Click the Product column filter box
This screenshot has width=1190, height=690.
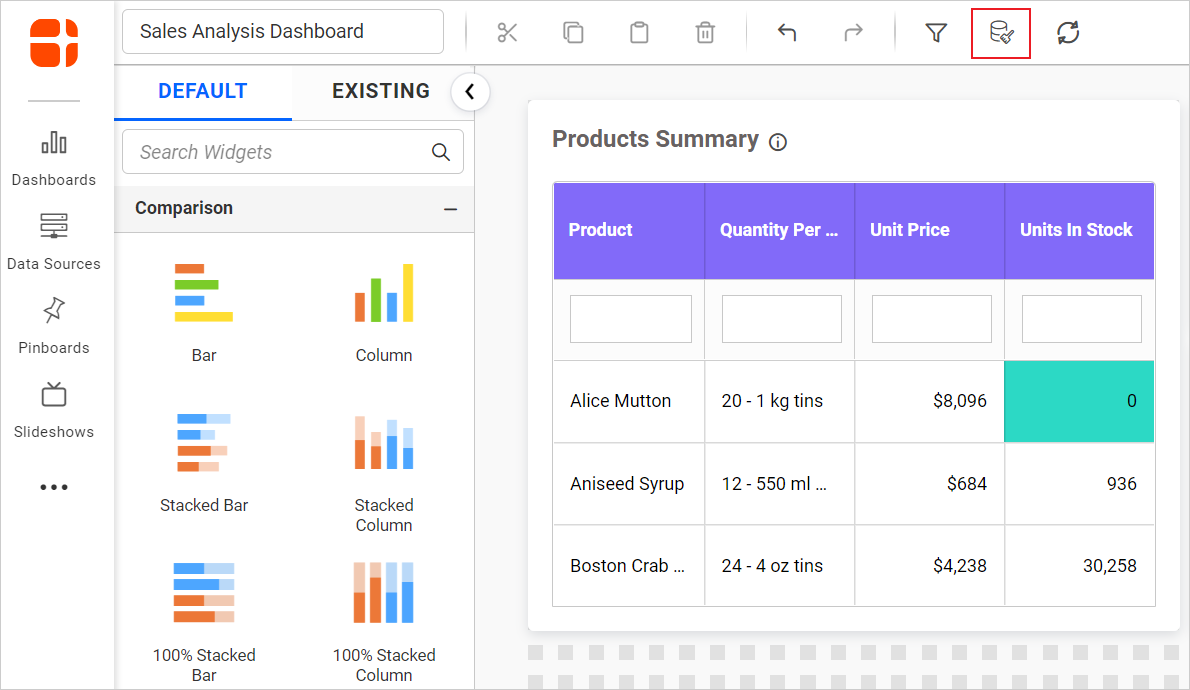(630, 319)
